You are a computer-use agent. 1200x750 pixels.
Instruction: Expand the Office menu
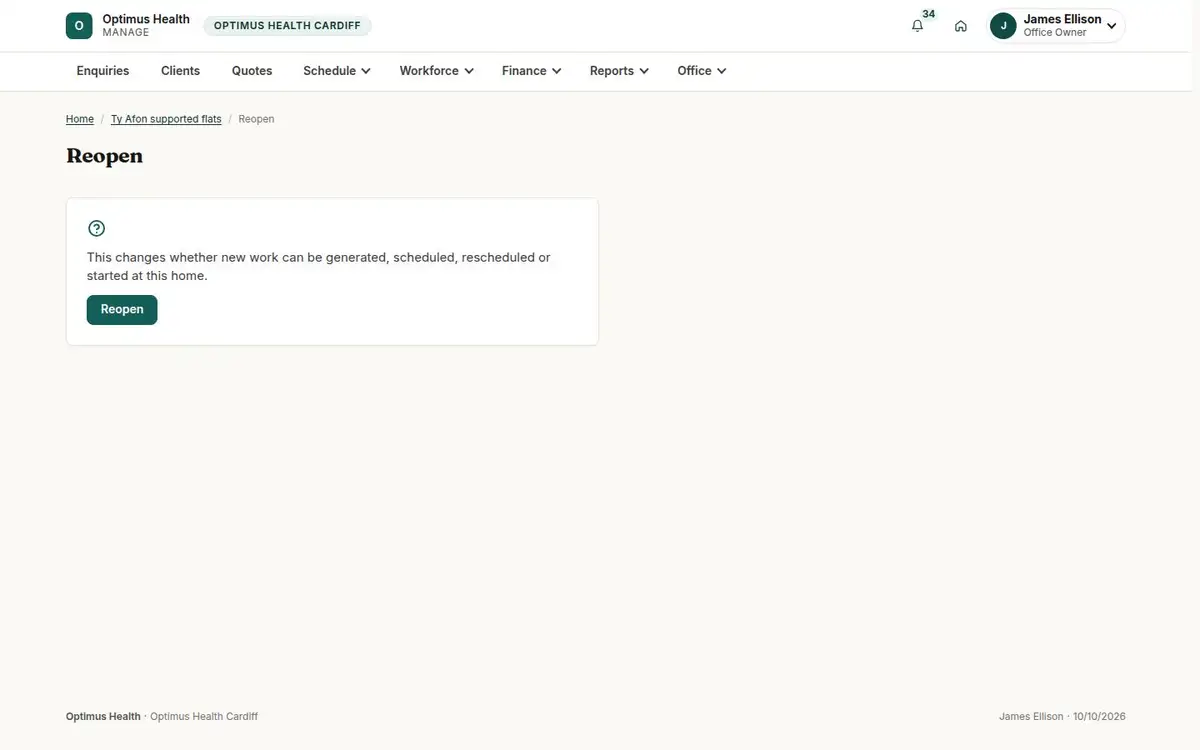[x=701, y=71]
